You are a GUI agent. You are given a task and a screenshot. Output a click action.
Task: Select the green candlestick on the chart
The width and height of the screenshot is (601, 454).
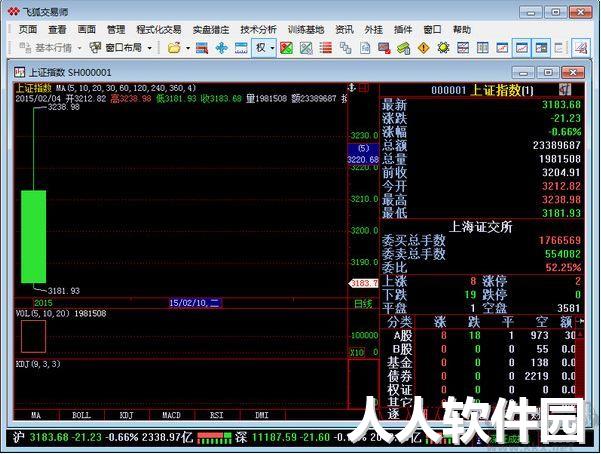[33, 237]
